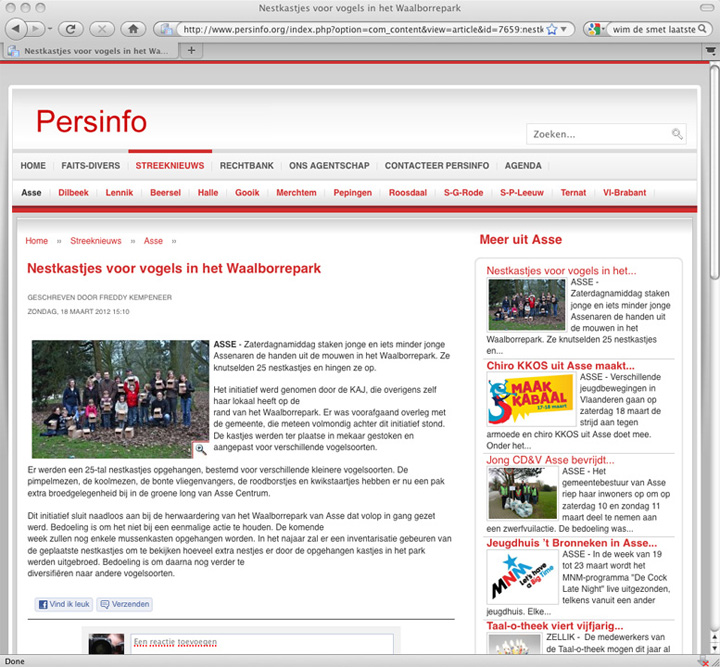Select the Gooik region link

click(247, 193)
